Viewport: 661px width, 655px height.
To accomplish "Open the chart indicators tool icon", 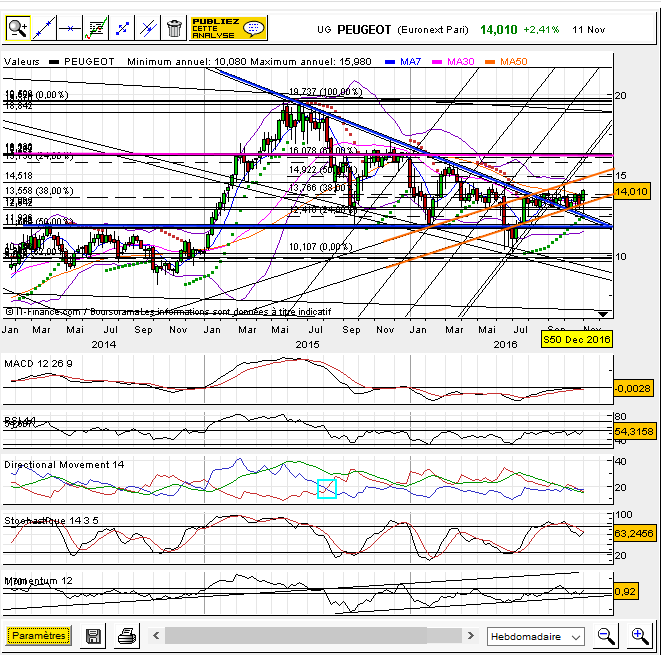I will (96, 28).
